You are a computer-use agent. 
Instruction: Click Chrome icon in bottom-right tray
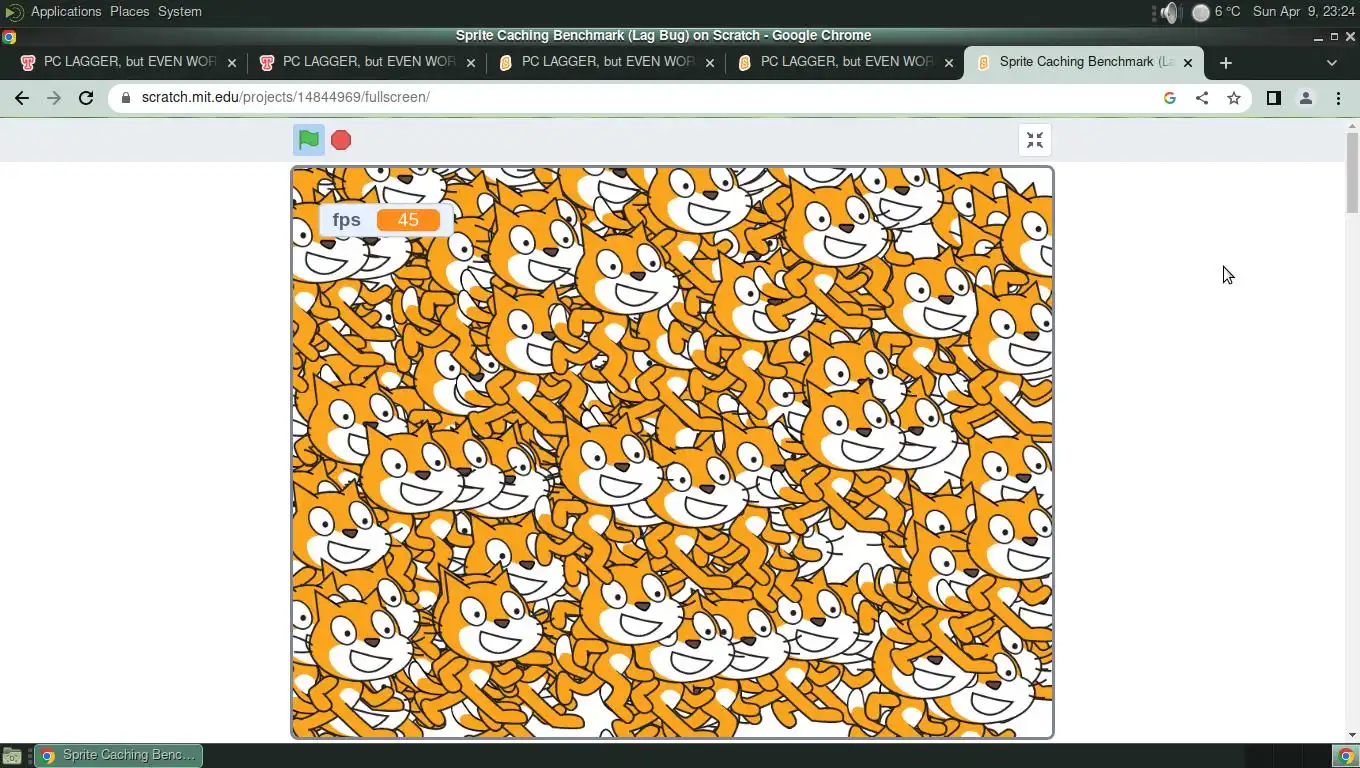(x=1346, y=756)
